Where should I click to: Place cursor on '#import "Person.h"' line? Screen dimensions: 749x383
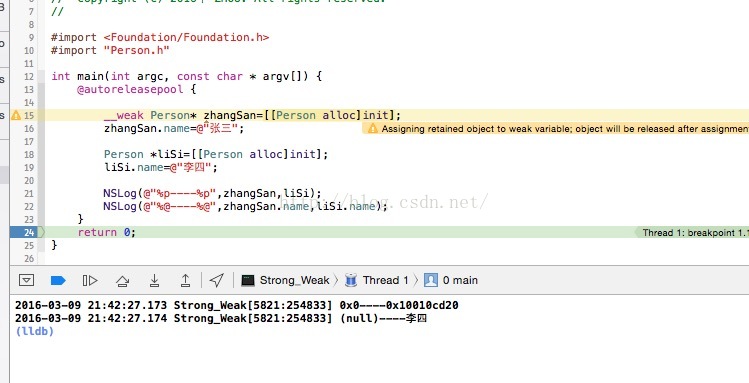point(110,50)
